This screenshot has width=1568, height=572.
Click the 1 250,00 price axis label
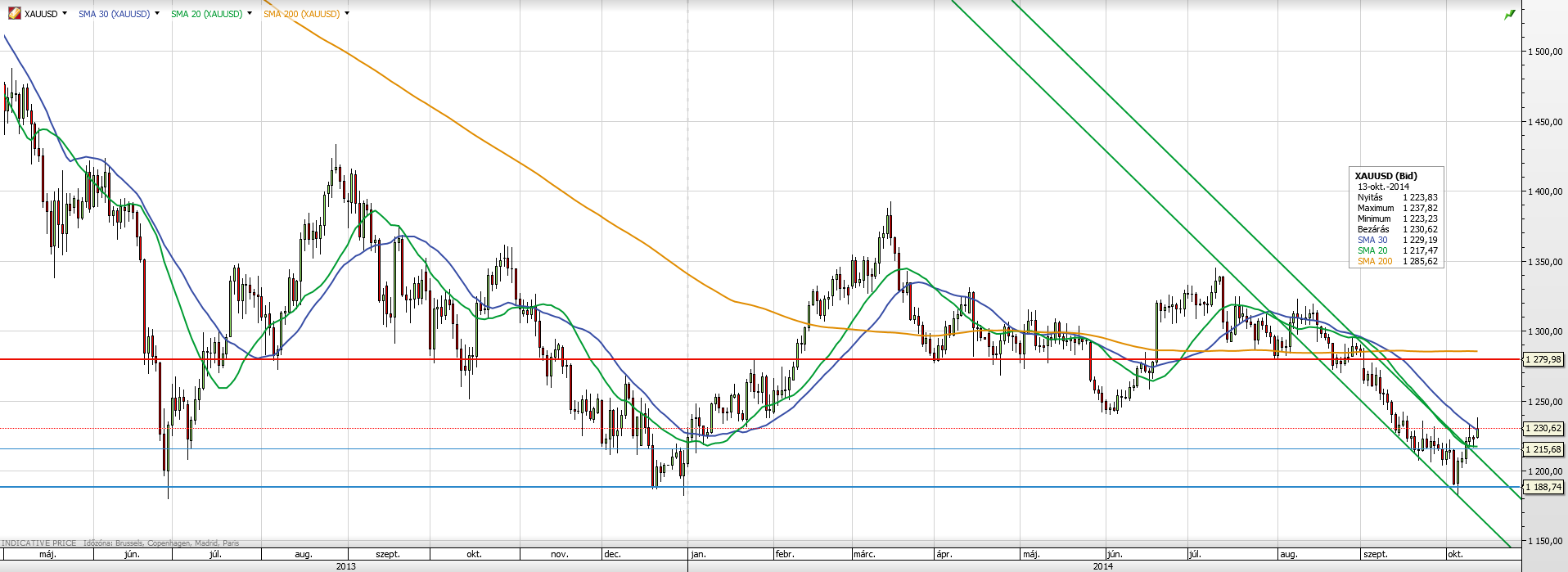[x=1545, y=402]
